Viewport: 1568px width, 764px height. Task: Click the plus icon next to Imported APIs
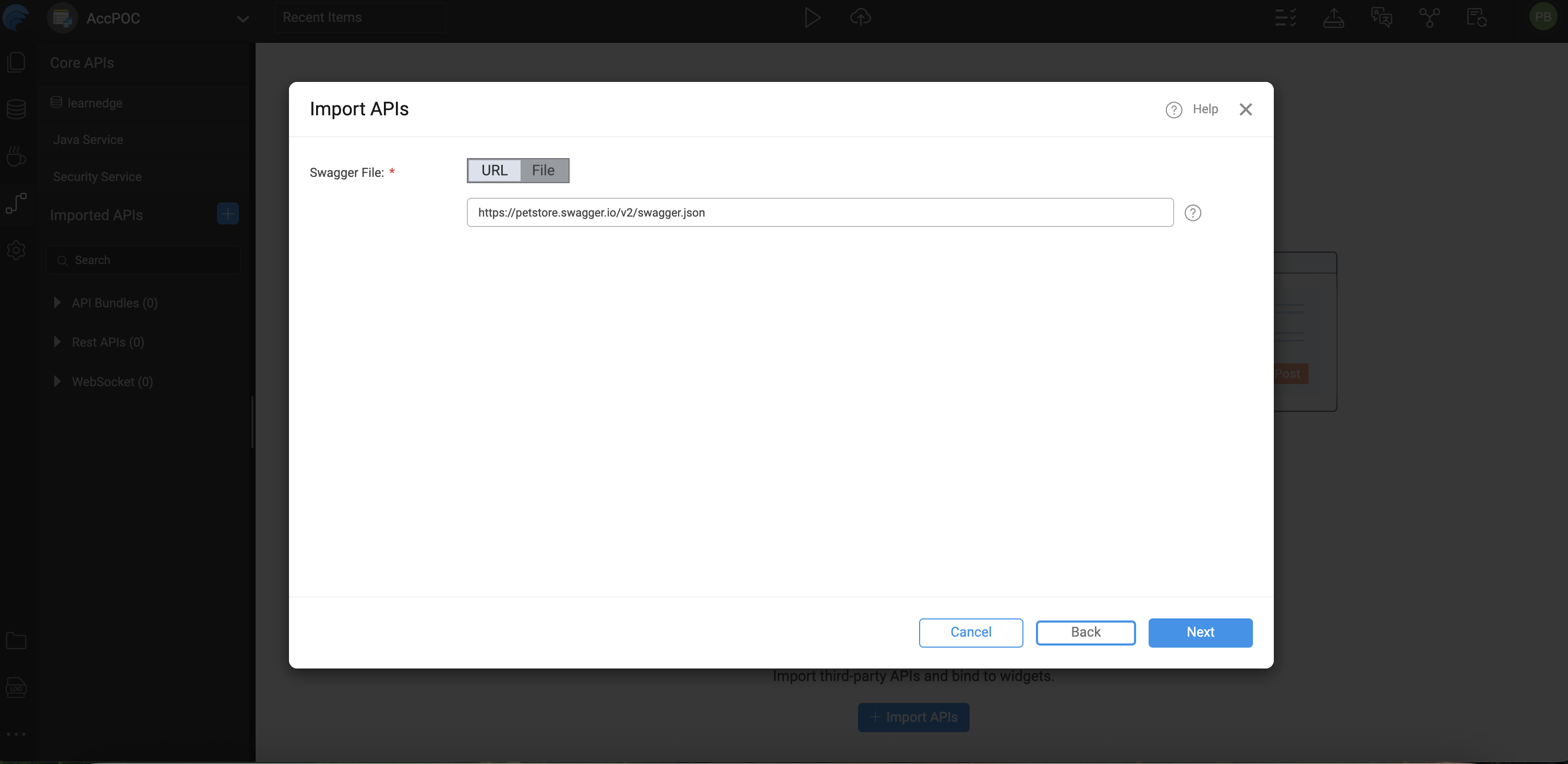coord(227,213)
